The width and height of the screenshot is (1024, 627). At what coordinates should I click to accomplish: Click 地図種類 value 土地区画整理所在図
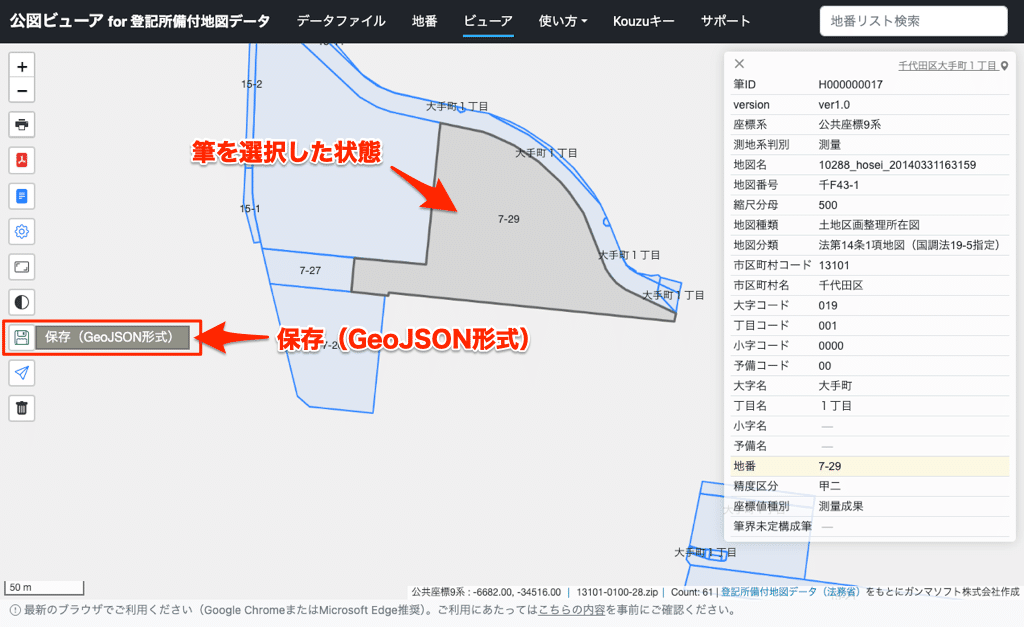click(x=869, y=225)
